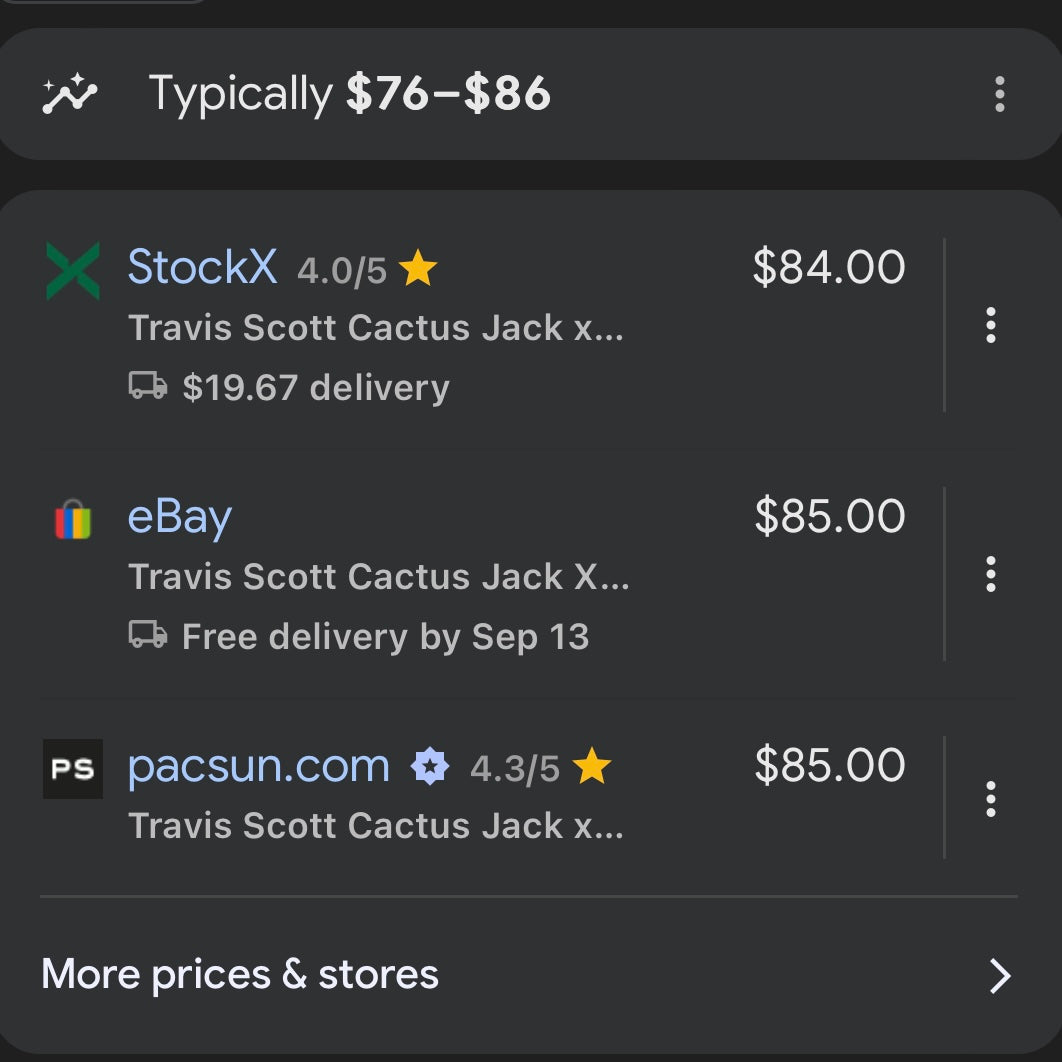Click the StockX rating star

(418, 270)
